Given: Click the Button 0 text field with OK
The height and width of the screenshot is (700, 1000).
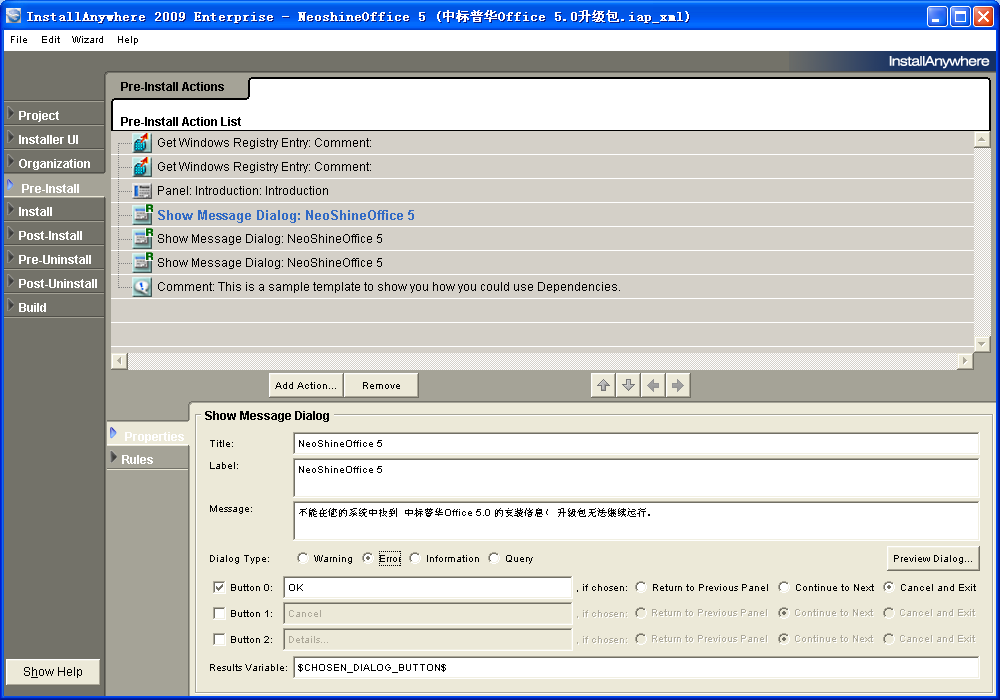Looking at the screenshot, I should [x=427, y=587].
